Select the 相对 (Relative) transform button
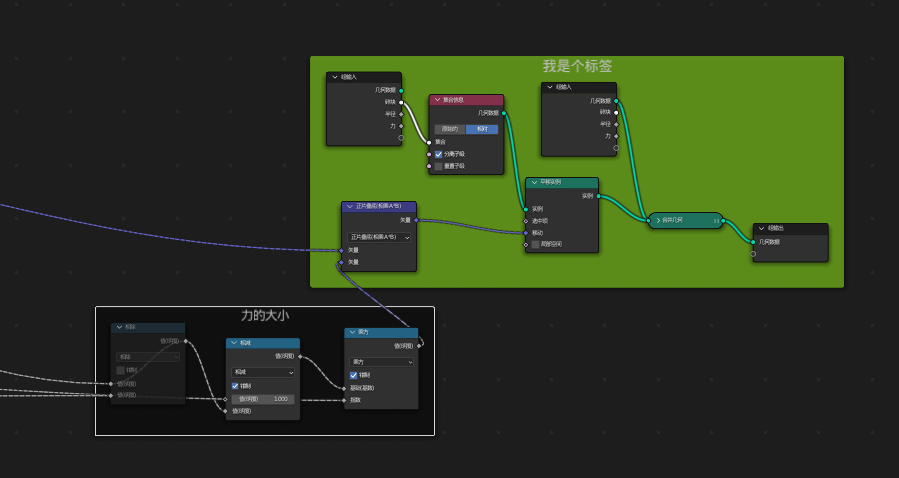The height and width of the screenshot is (478, 899). pos(482,129)
